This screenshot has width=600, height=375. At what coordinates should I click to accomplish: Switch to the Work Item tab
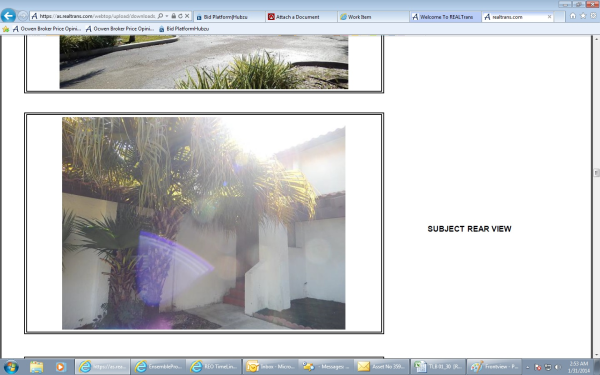click(373, 17)
